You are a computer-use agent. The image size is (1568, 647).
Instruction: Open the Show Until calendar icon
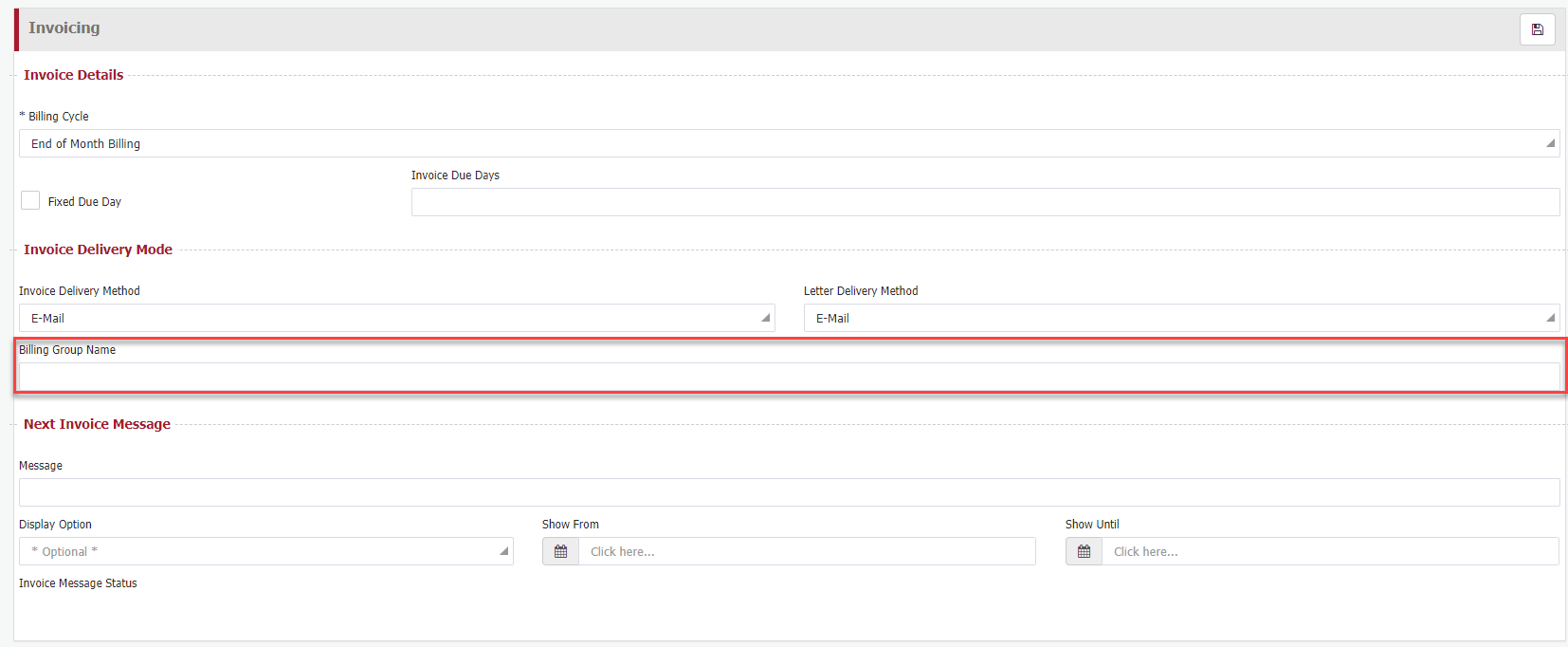click(1084, 551)
